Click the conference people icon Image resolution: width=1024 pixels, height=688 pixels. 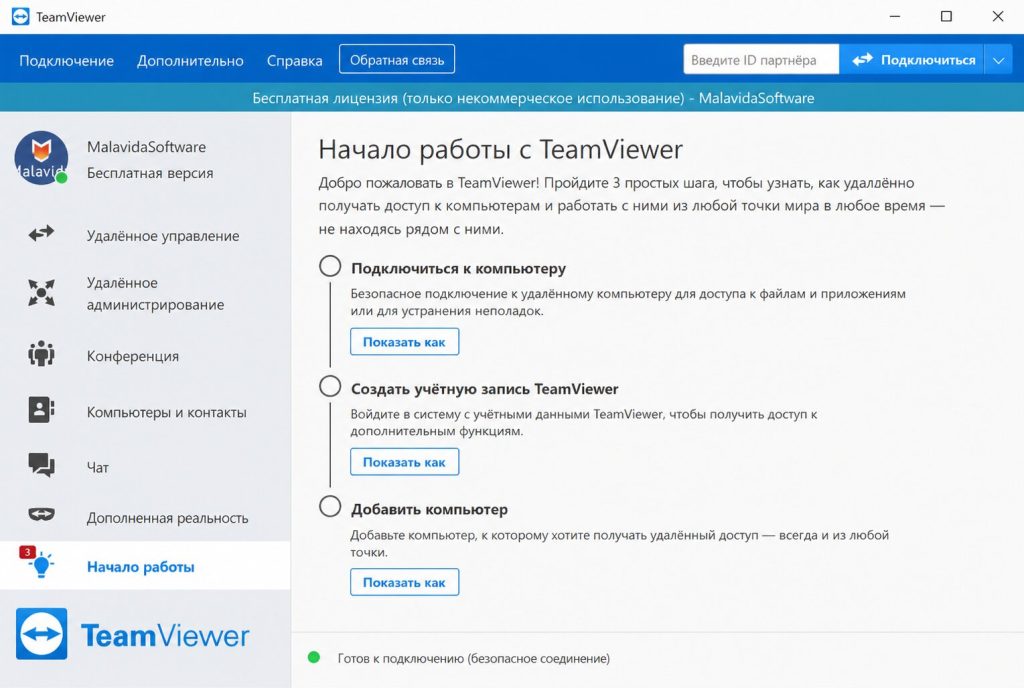[x=41, y=354]
